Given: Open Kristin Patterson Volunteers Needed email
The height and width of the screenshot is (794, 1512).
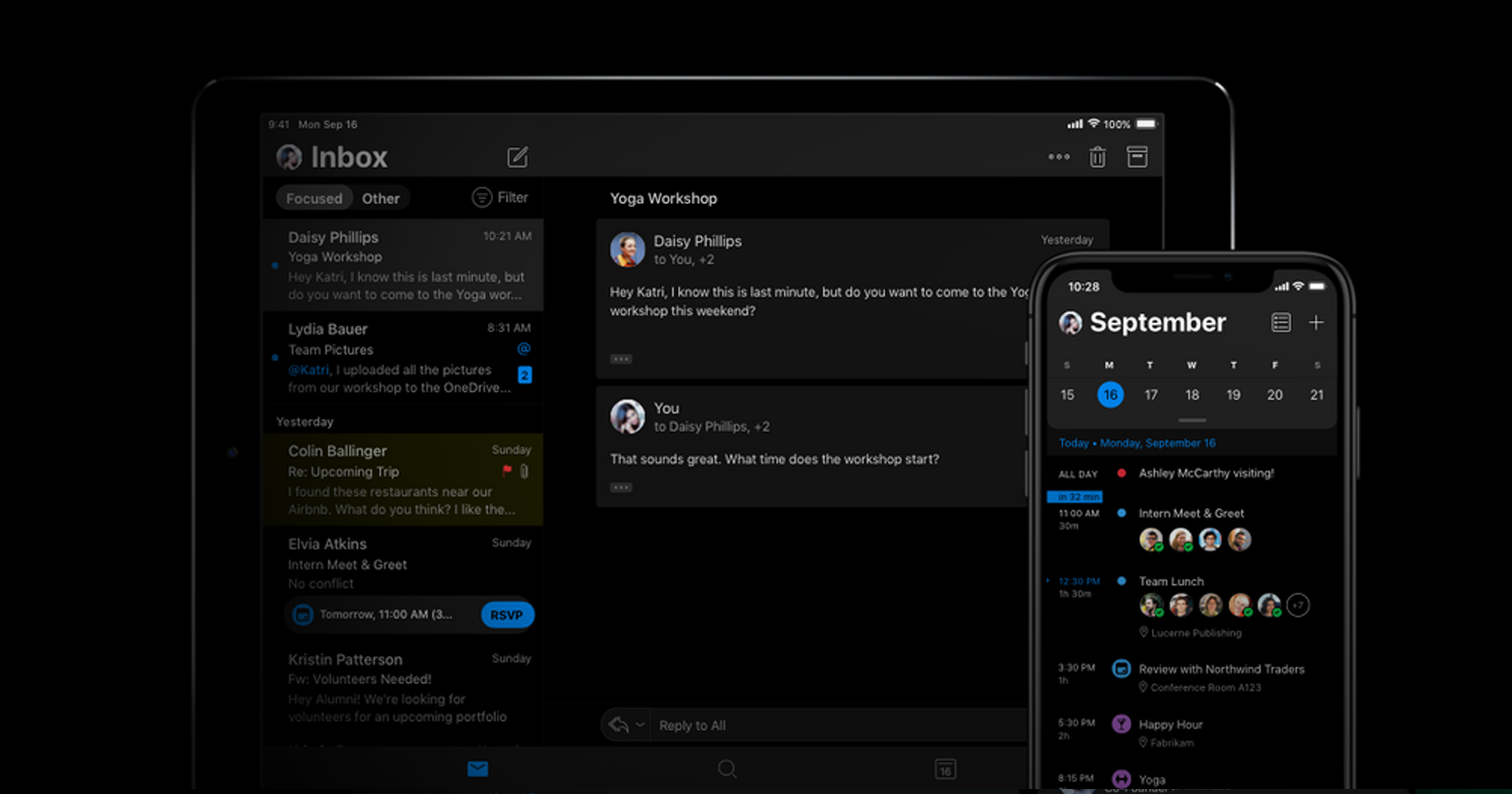Looking at the screenshot, I should (x=403, y=688).
